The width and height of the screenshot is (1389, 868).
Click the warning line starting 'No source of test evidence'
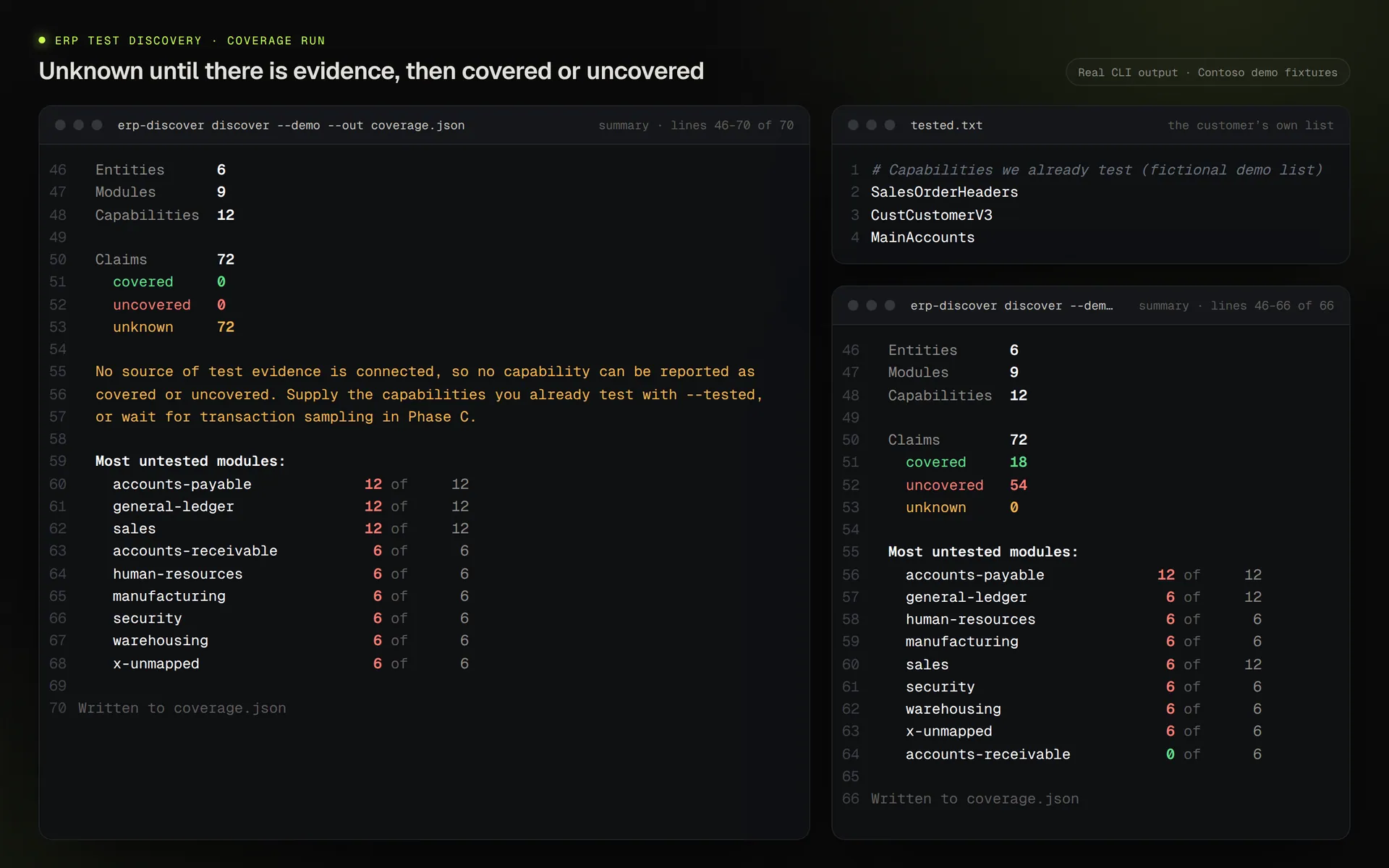425,371
